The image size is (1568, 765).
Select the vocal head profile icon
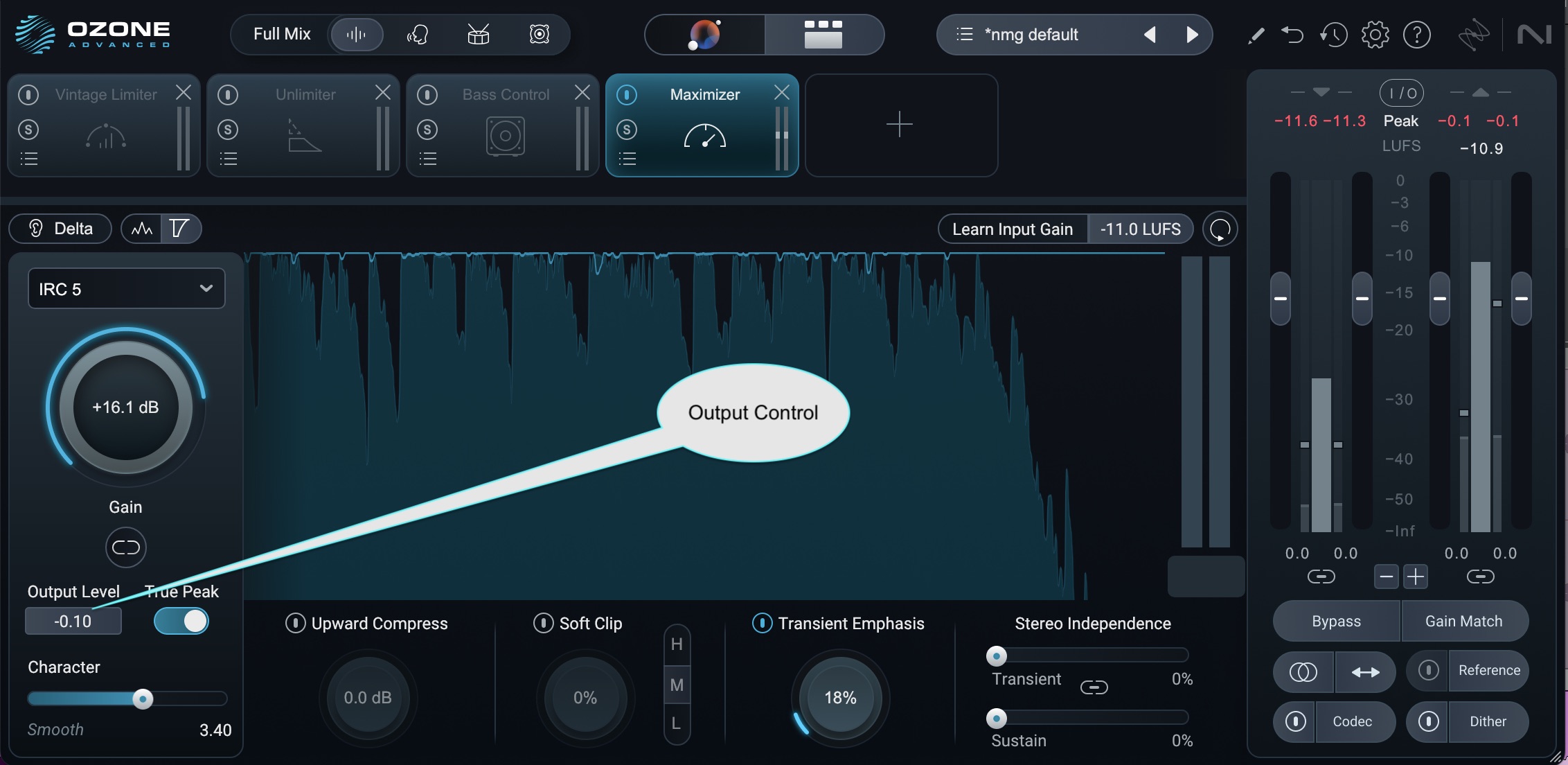[417, 35]
